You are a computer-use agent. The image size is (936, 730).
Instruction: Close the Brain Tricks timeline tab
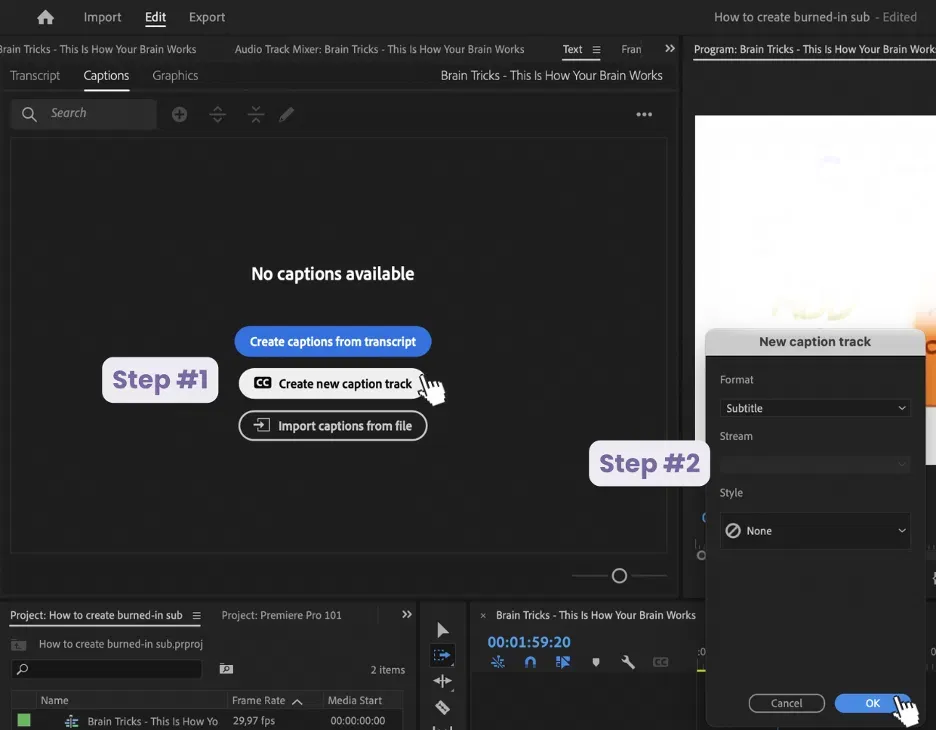point(483,615)
